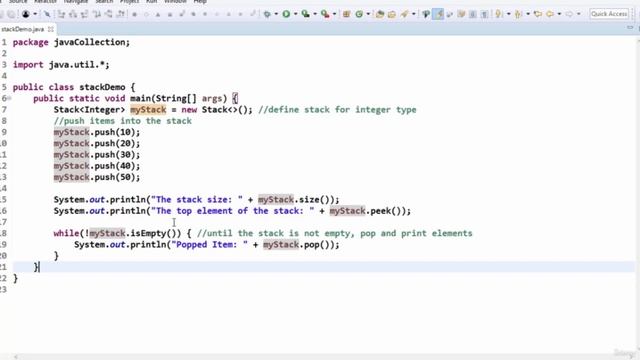This screenshot has width=640, height=360.
Task: Expand the Back history dropdown arrow
Action: coord(559,14)
